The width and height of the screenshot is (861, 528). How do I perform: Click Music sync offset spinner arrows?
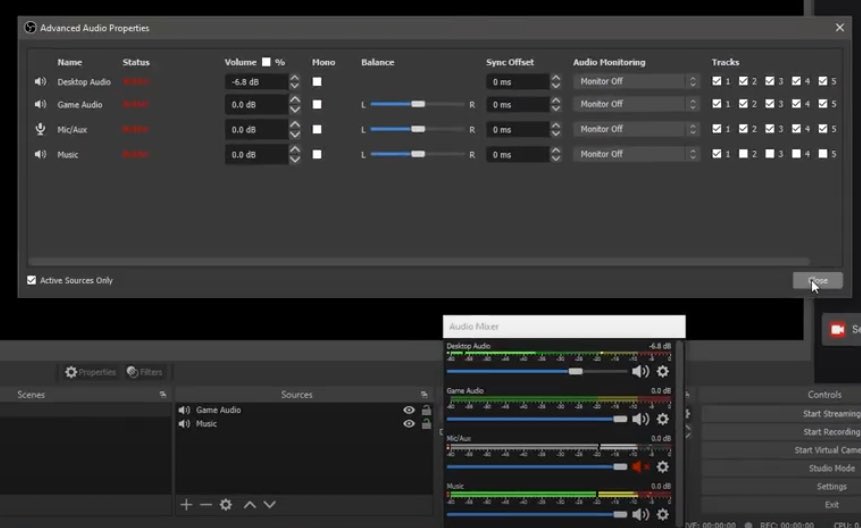556,155
